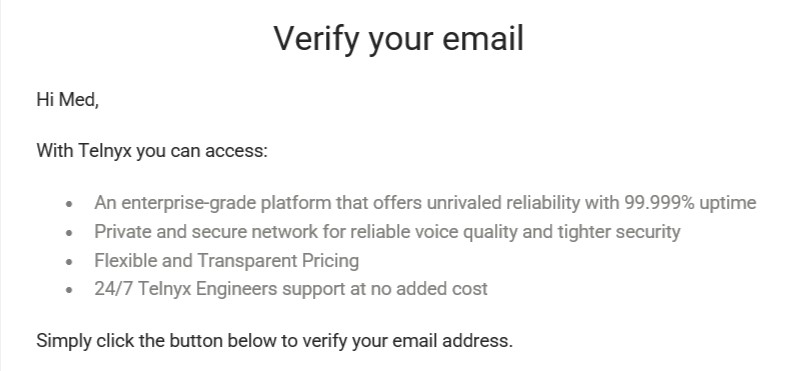Click the 24/7 Telnyx Engineers support line
The width and height of the screenshot is (795, 371).
point(291,289)
